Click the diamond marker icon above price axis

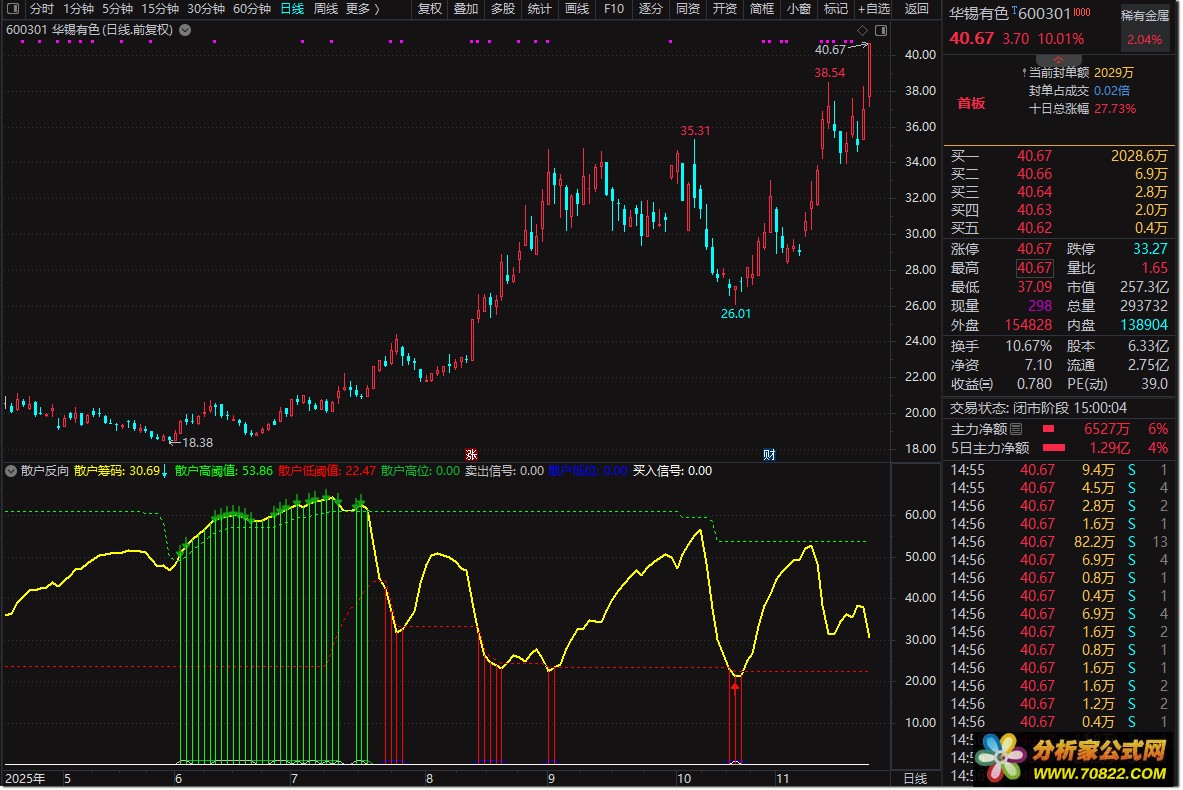862,30
